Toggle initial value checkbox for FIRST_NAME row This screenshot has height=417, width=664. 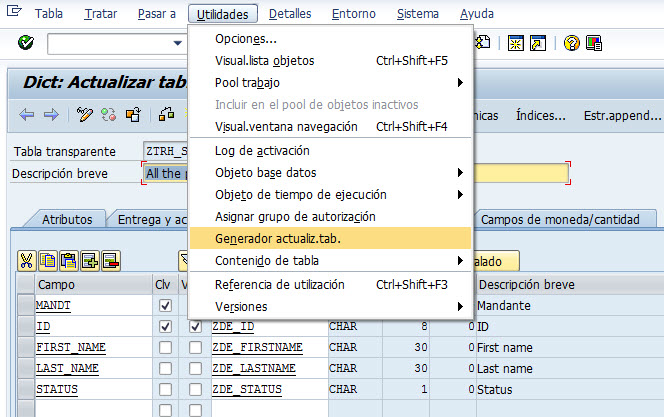click(195, 347)
